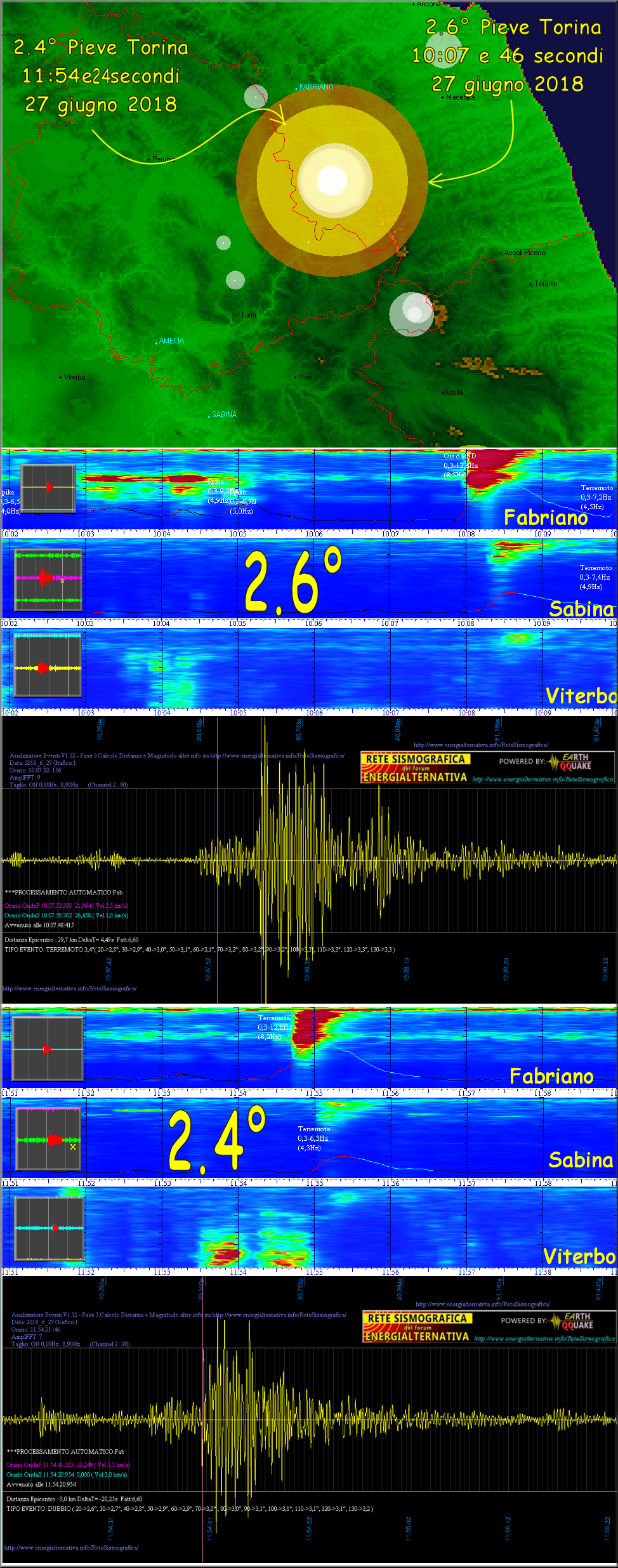Click Rete Sismografica banner in 11:54 seismogram
The image size is (618, 1568).
pyautogui.click(x=417, y=1326)
